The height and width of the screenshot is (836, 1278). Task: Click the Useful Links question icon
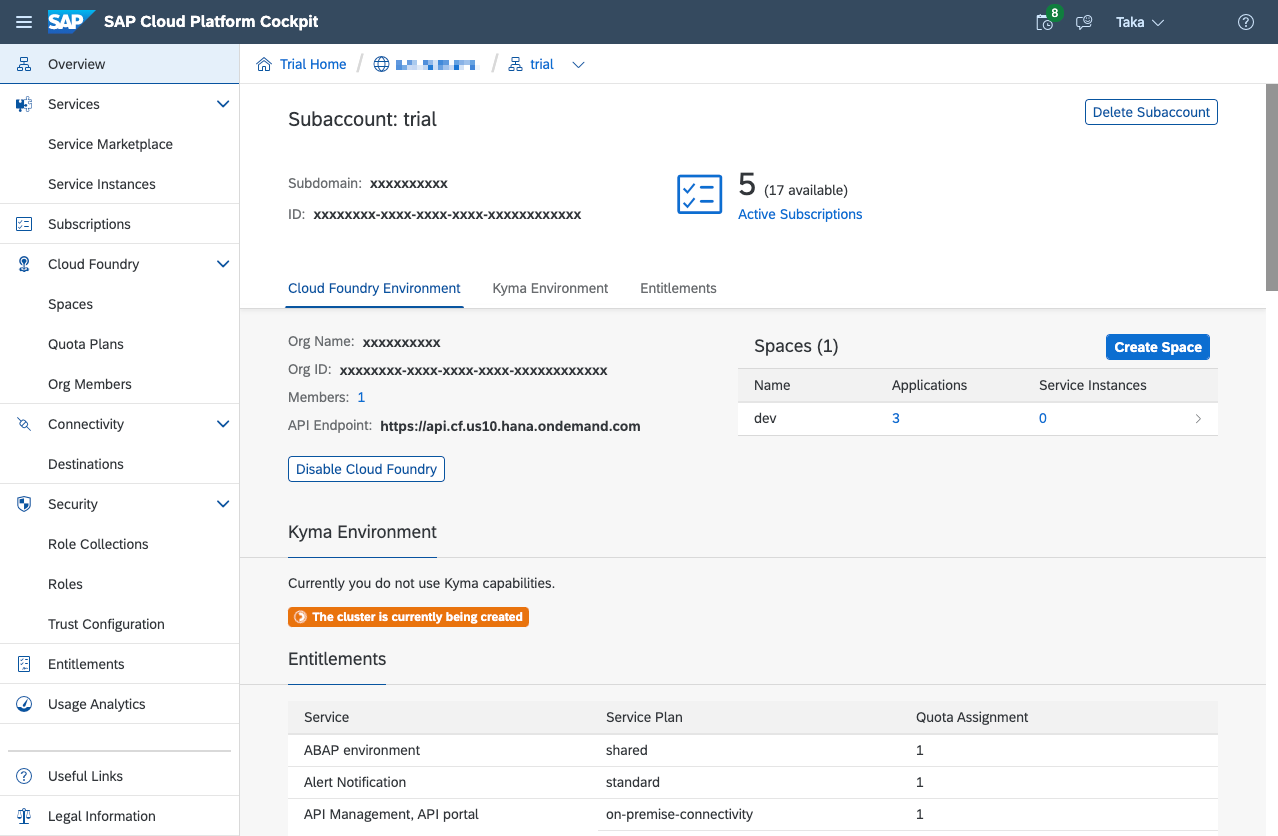tap(25, 776)
